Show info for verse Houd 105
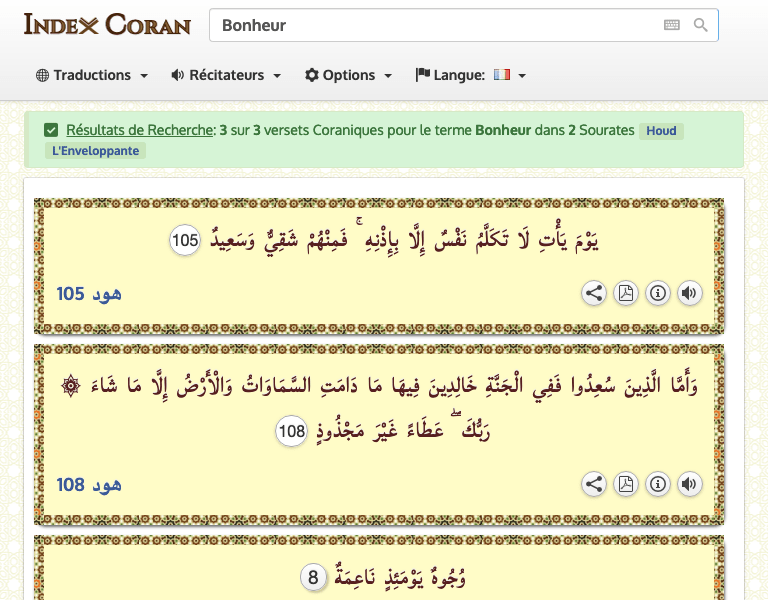This screenshot has height=600, width=768. pyautogui.click(x=658, y=293)
